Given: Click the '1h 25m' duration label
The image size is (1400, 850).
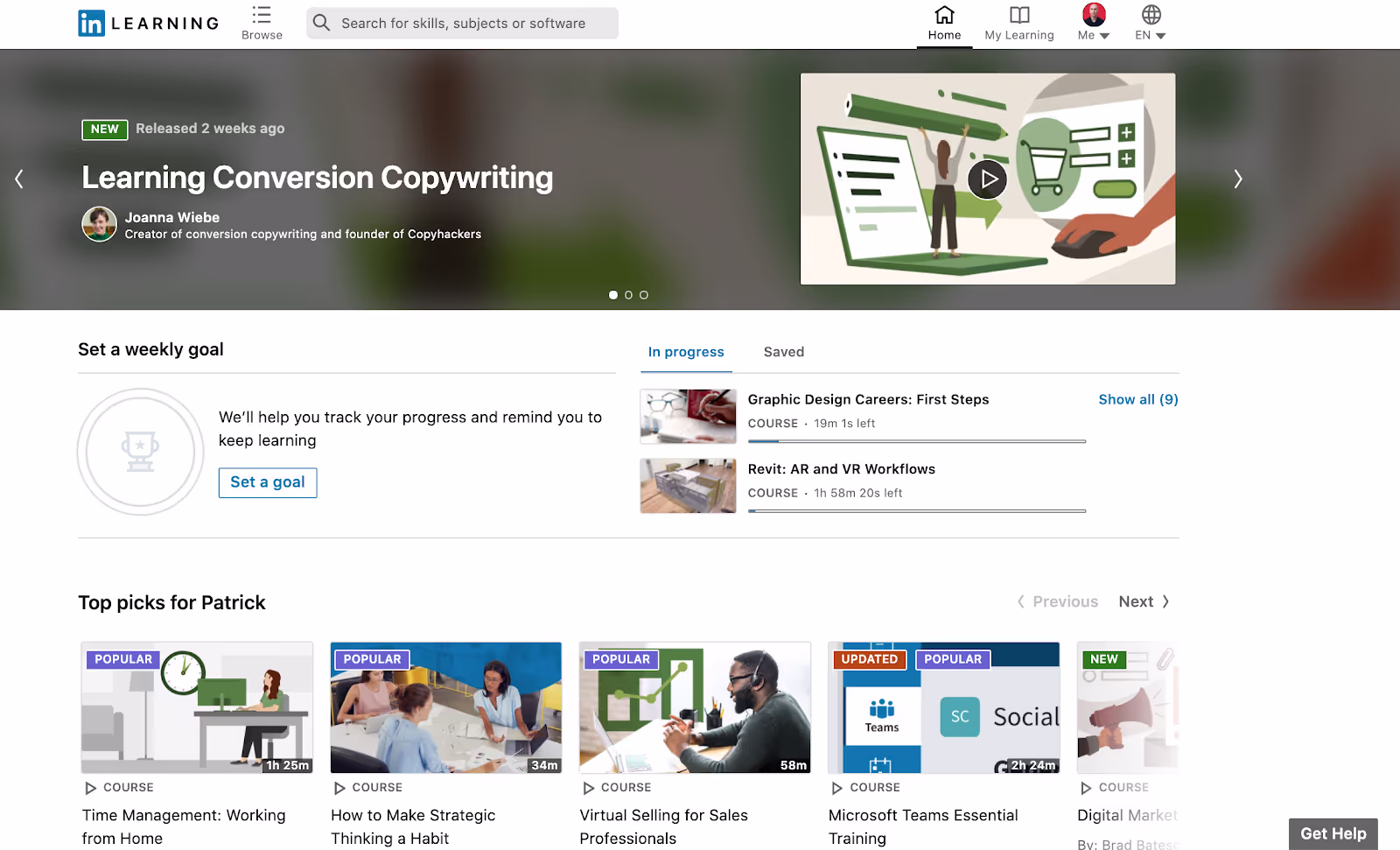Looking at the screenshot, I should [x=287, y=765].
